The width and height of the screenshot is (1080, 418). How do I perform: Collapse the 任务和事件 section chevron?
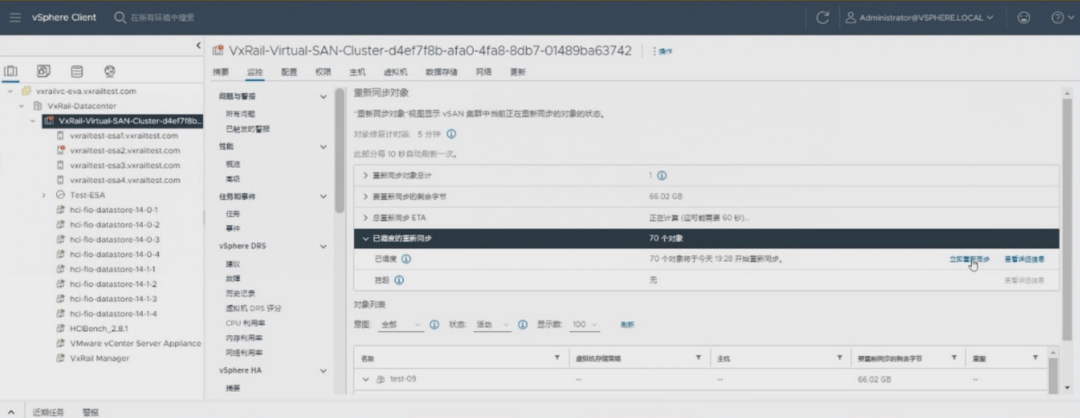(323, 196)
